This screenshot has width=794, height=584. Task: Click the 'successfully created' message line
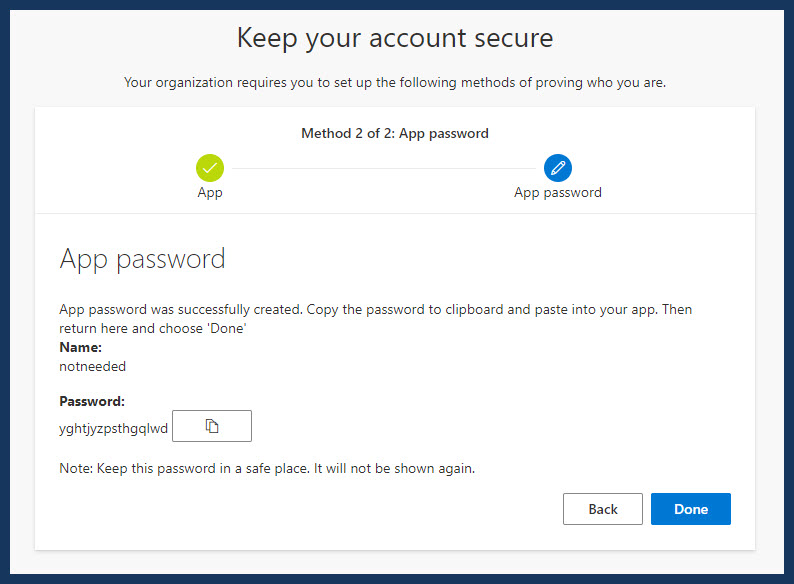(375, 309)
